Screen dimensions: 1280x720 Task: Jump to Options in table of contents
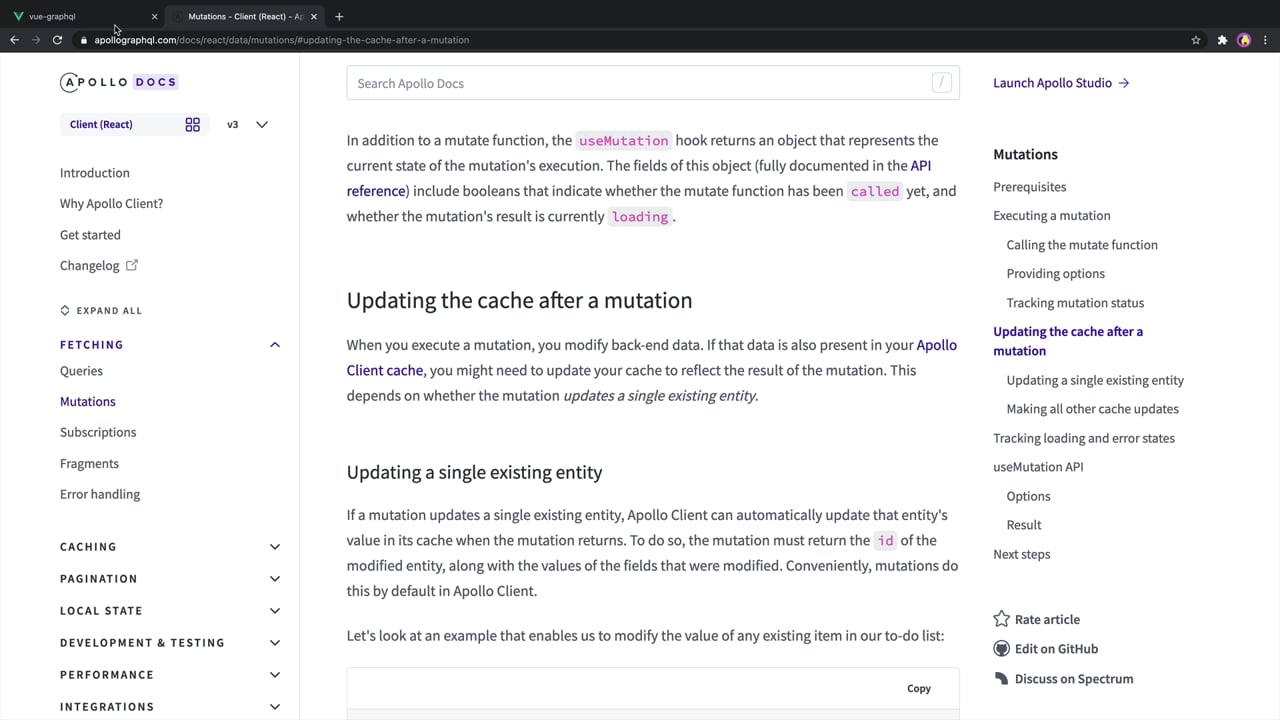coord(1028,496)
